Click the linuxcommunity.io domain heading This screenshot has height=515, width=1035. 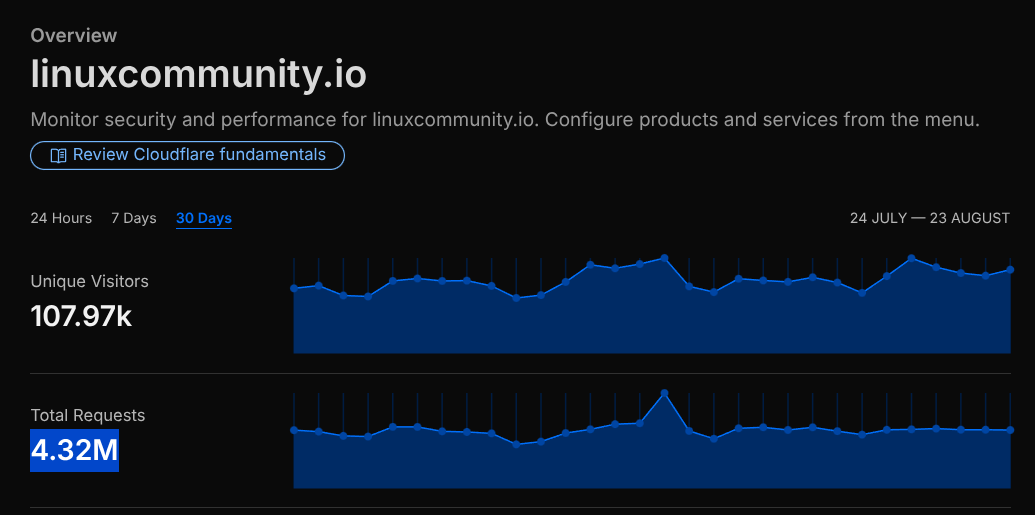click(199, 75)
